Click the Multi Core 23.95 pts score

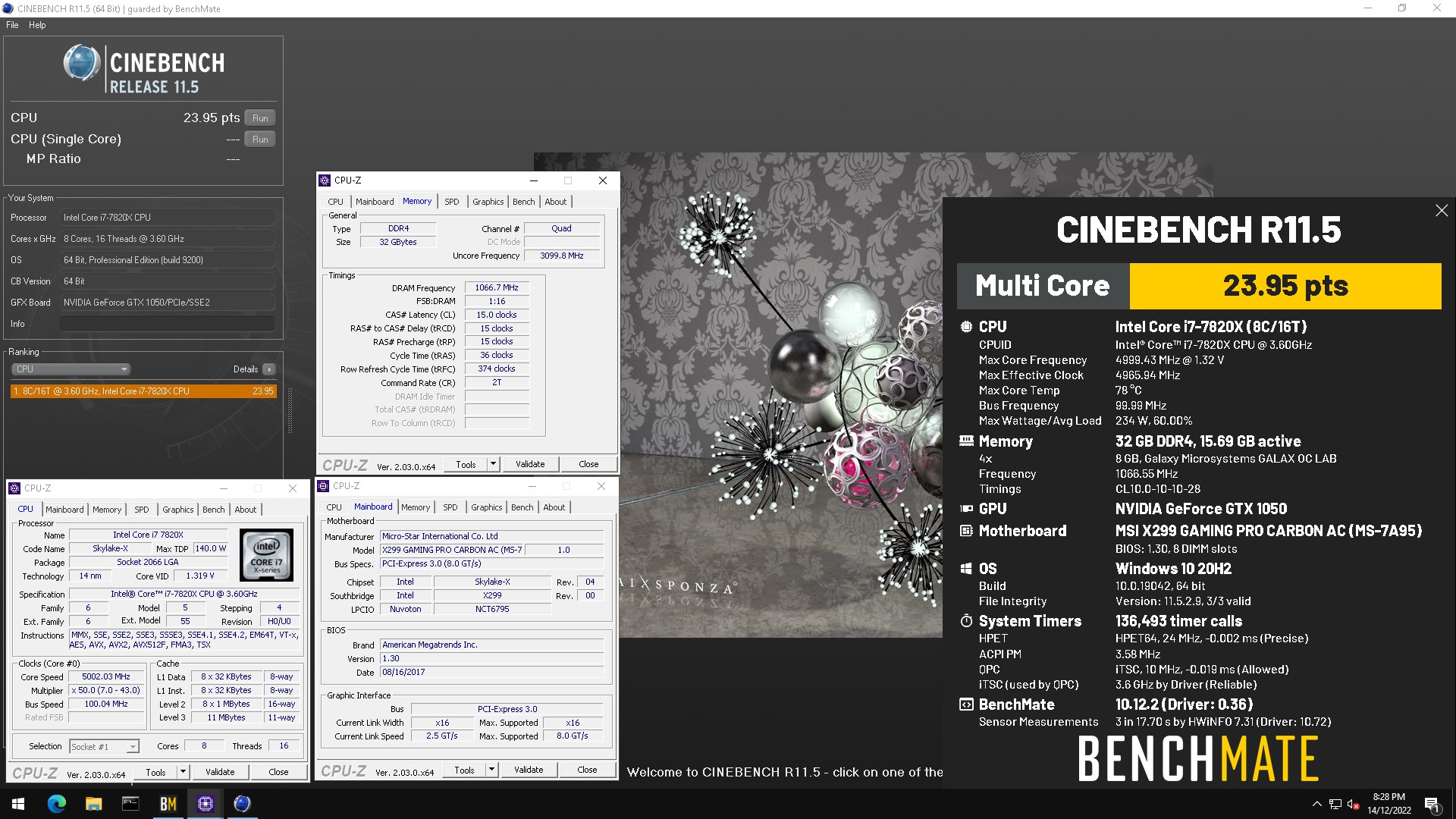[1285, 286]
